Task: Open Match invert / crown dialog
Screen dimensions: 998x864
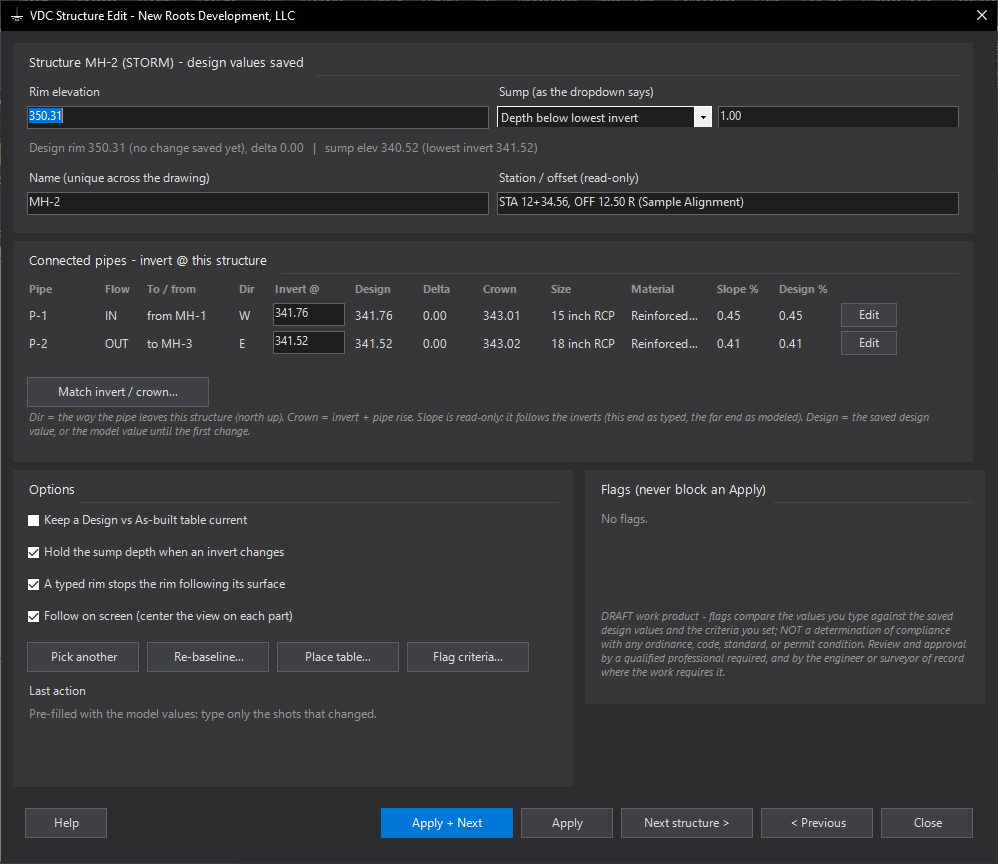Action: tap(118, 392)
